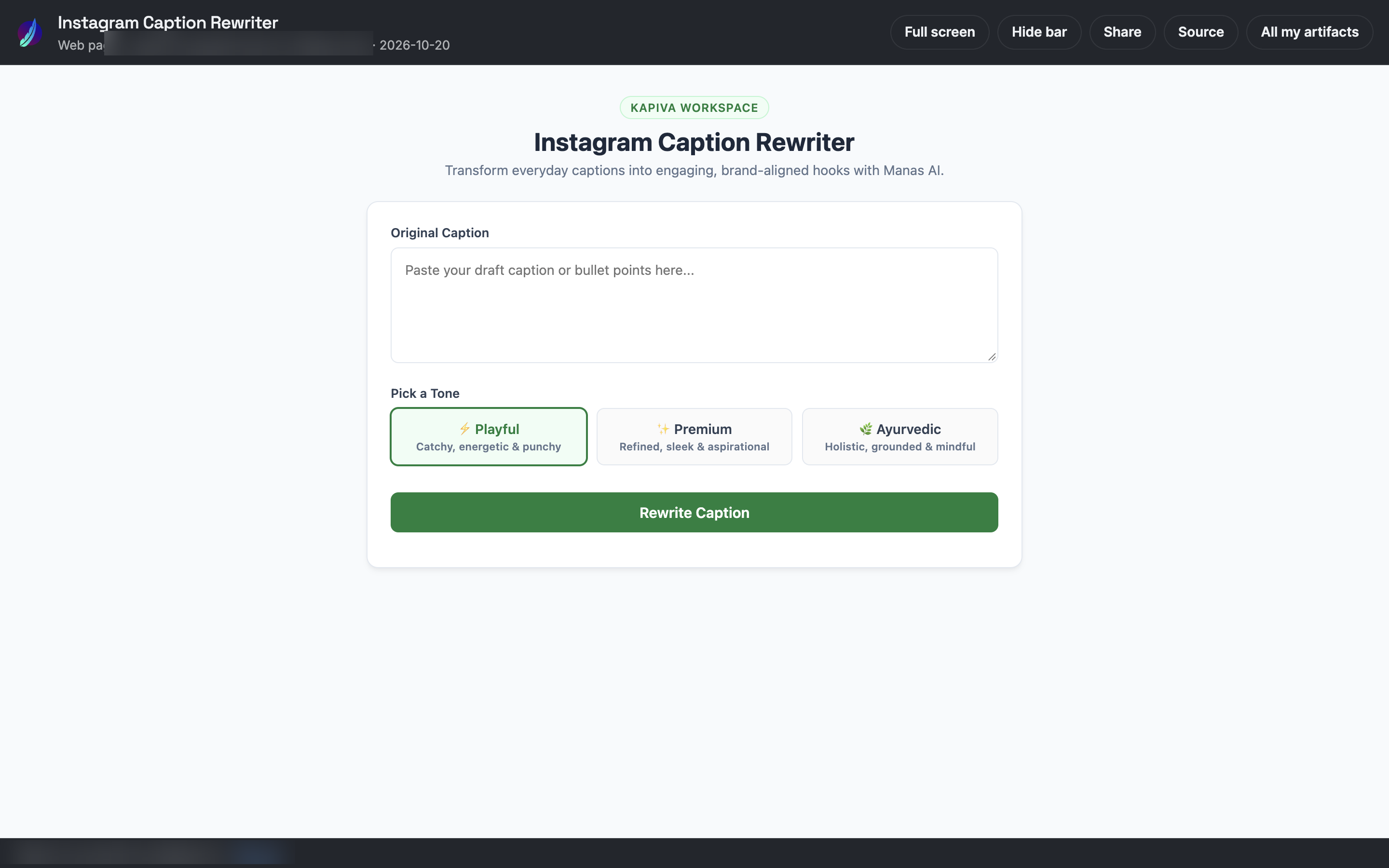Click the herb leaf Ayurvedic icon
1389x868 pixels.
866,429
